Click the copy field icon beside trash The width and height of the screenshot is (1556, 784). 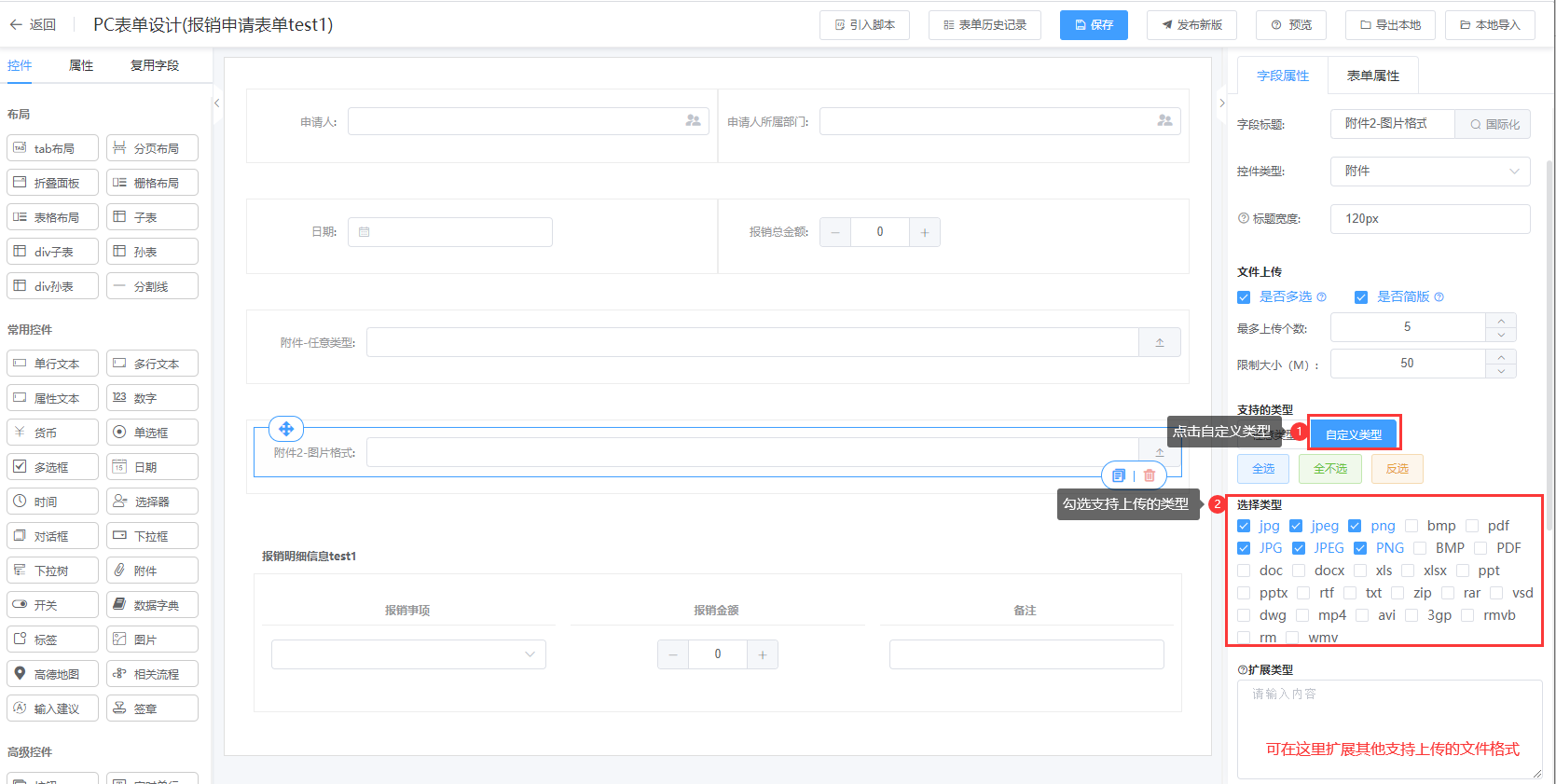point(1119,475)
